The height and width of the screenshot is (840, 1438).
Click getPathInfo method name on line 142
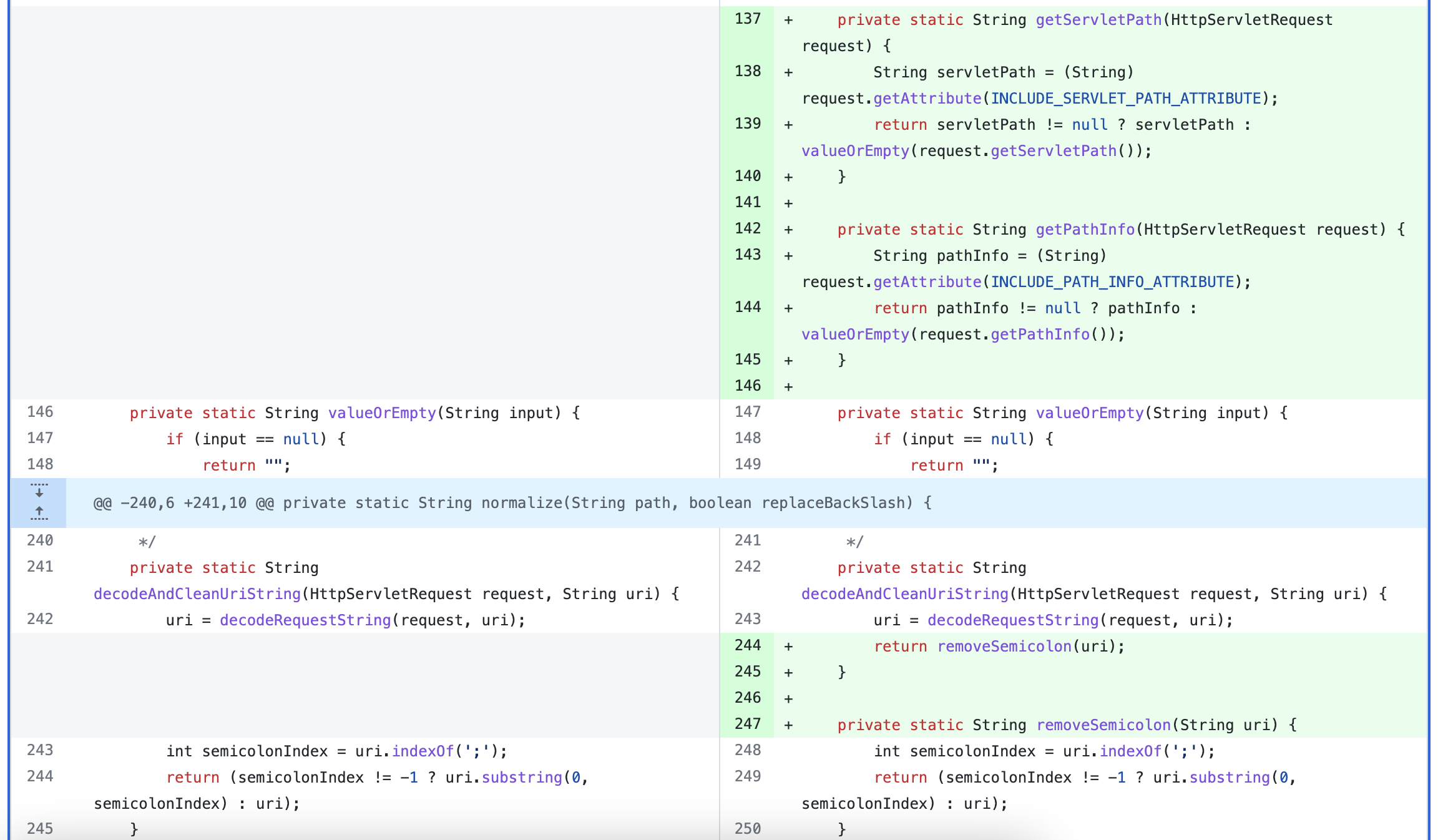(x=1085, y=230)
